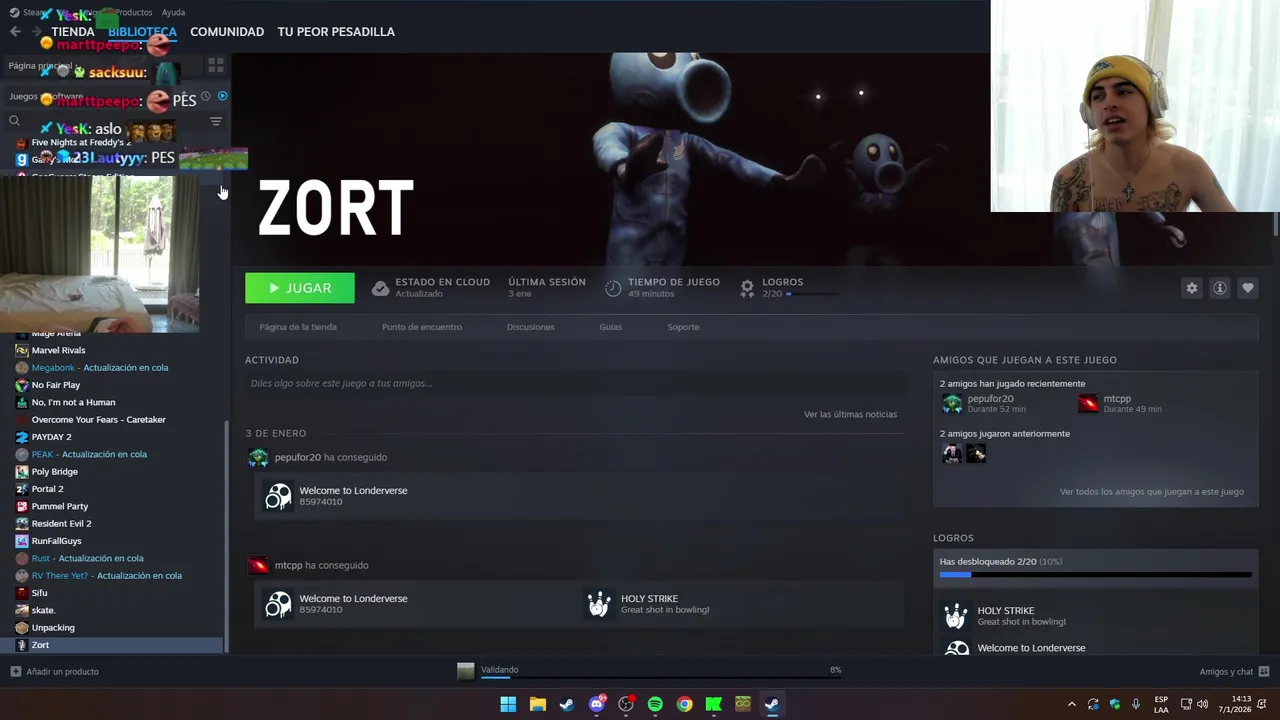
Task: Open the collections grid view icon
Action: pos(216,66)
